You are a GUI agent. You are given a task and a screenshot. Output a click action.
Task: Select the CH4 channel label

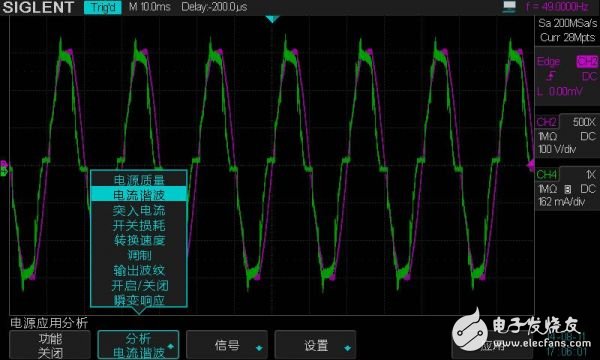(x=547, y=175)
